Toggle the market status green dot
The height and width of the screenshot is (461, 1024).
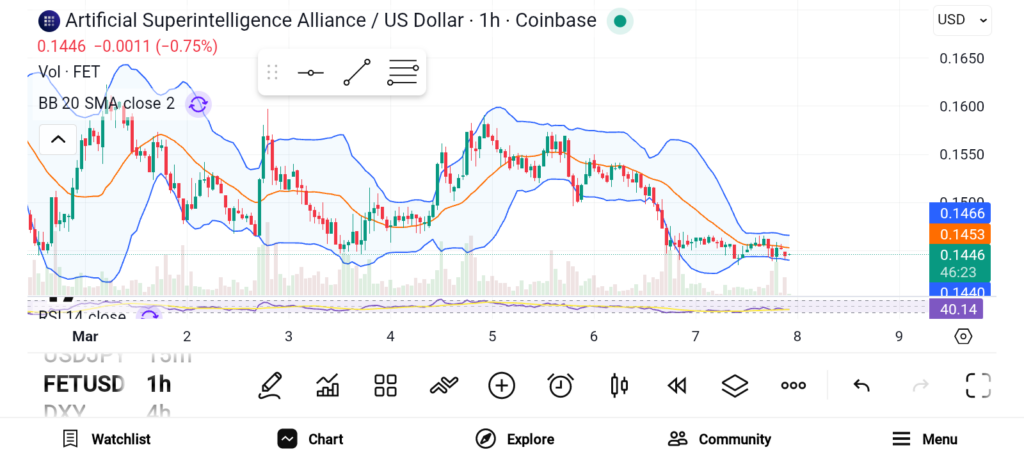(620, 20)
